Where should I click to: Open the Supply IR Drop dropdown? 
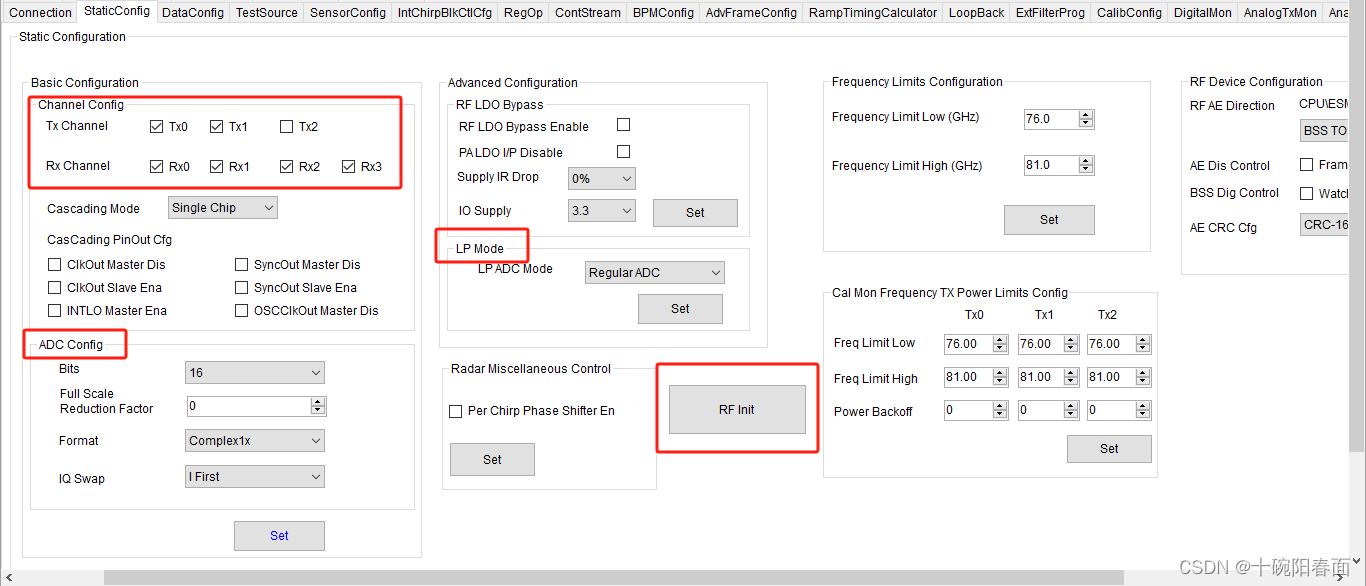coord(602,179)
